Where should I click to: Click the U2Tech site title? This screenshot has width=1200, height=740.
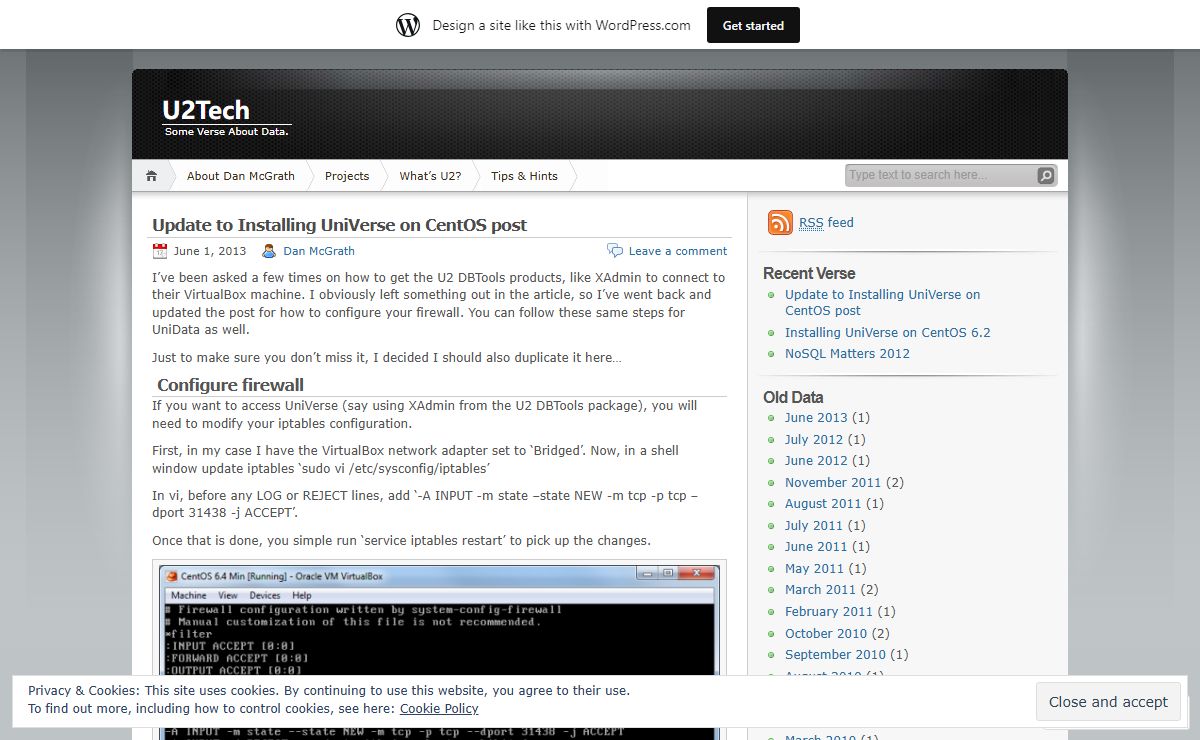coord(206,110)
